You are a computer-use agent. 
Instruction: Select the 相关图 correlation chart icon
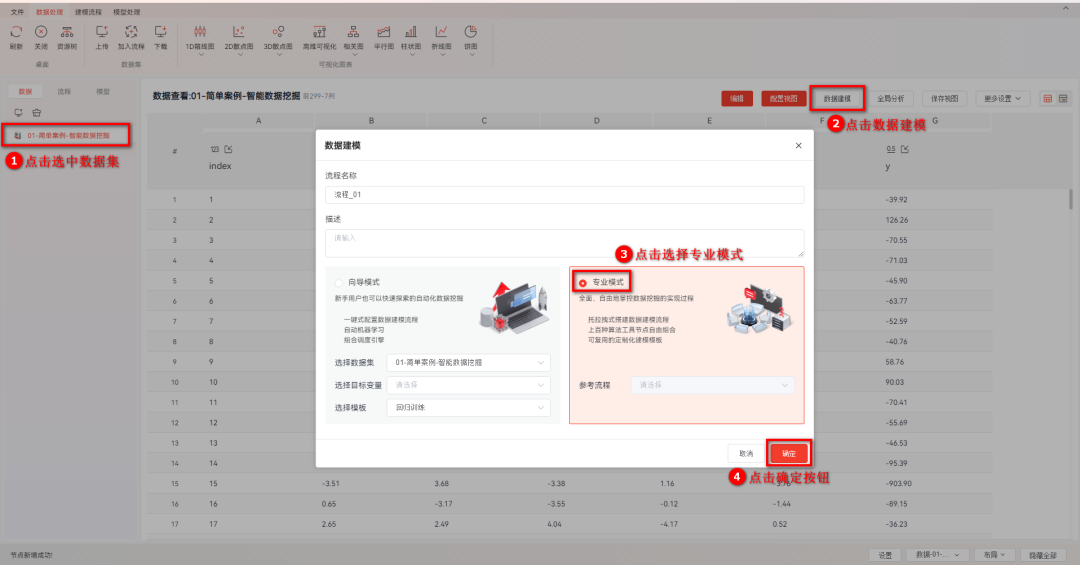click(x=353, y=32)
